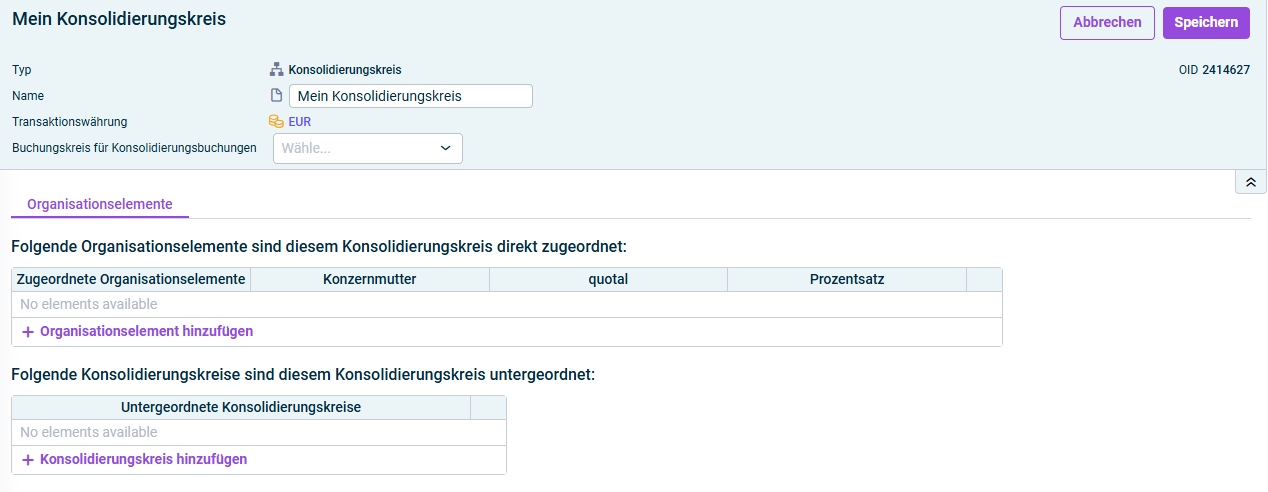
Task: Click the Buchungskreis für Konsolidierungsbuchungen label
Action: coord(134,148)
